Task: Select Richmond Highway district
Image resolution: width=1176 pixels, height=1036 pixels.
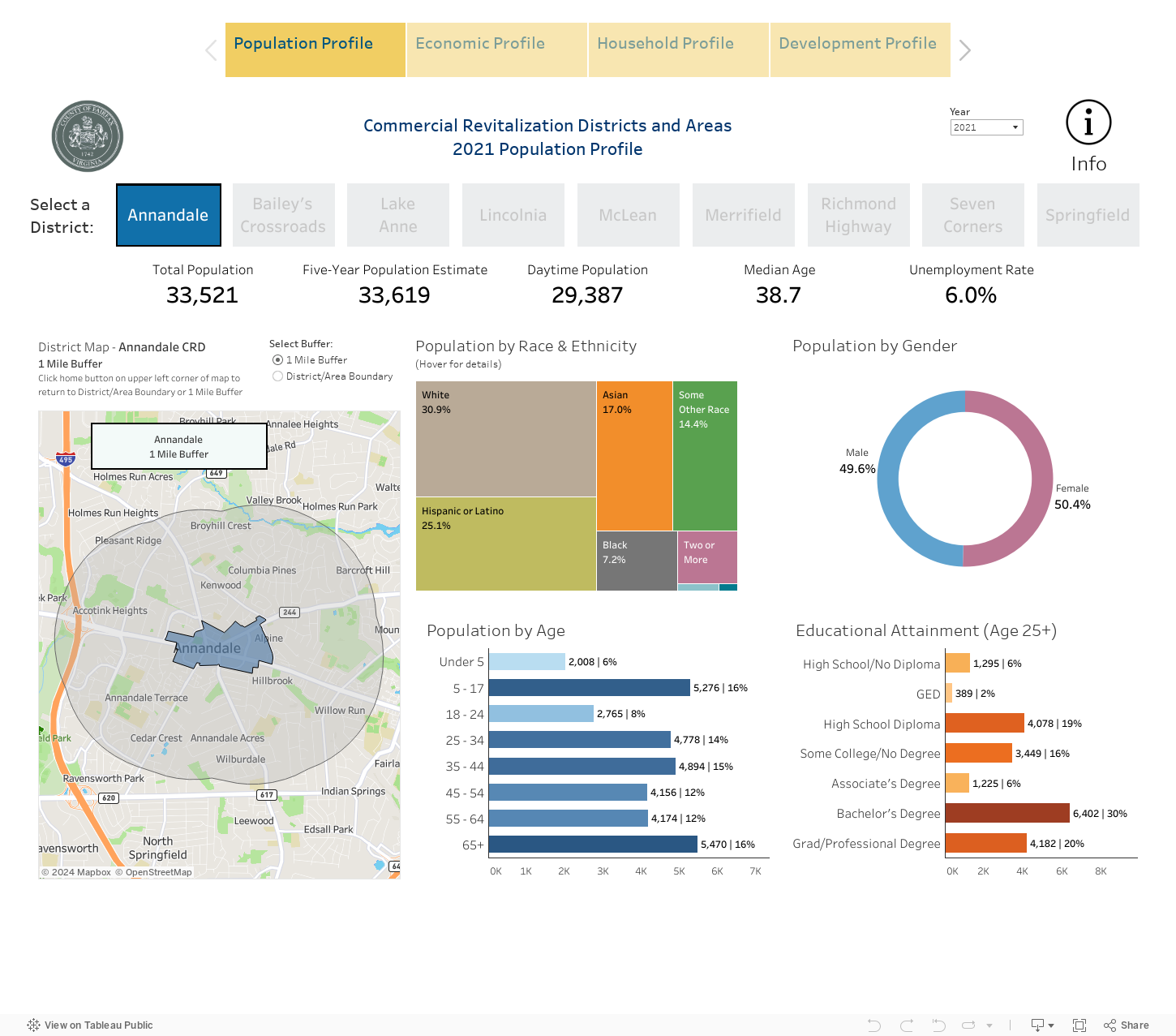Action: click(859, 215)
